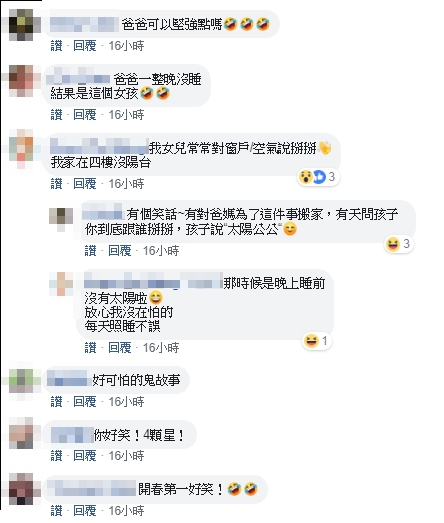Like the 你好笑！4顆星！ comment

tap(56, 456)
